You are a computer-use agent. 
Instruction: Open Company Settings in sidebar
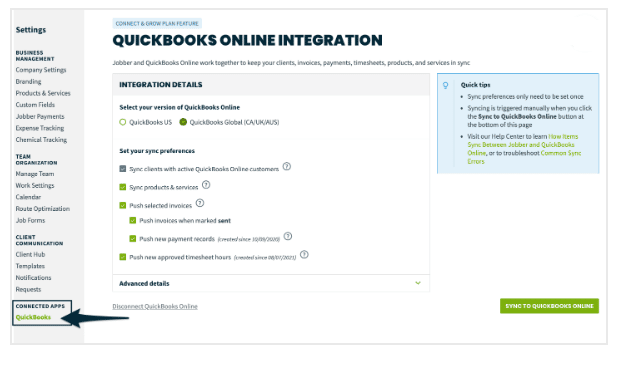(x=41, y=70)
